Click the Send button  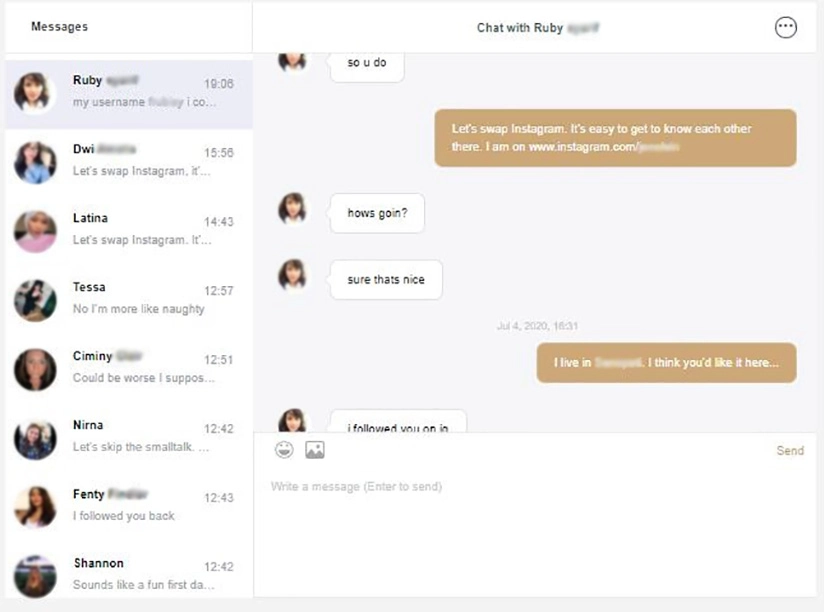790,450
